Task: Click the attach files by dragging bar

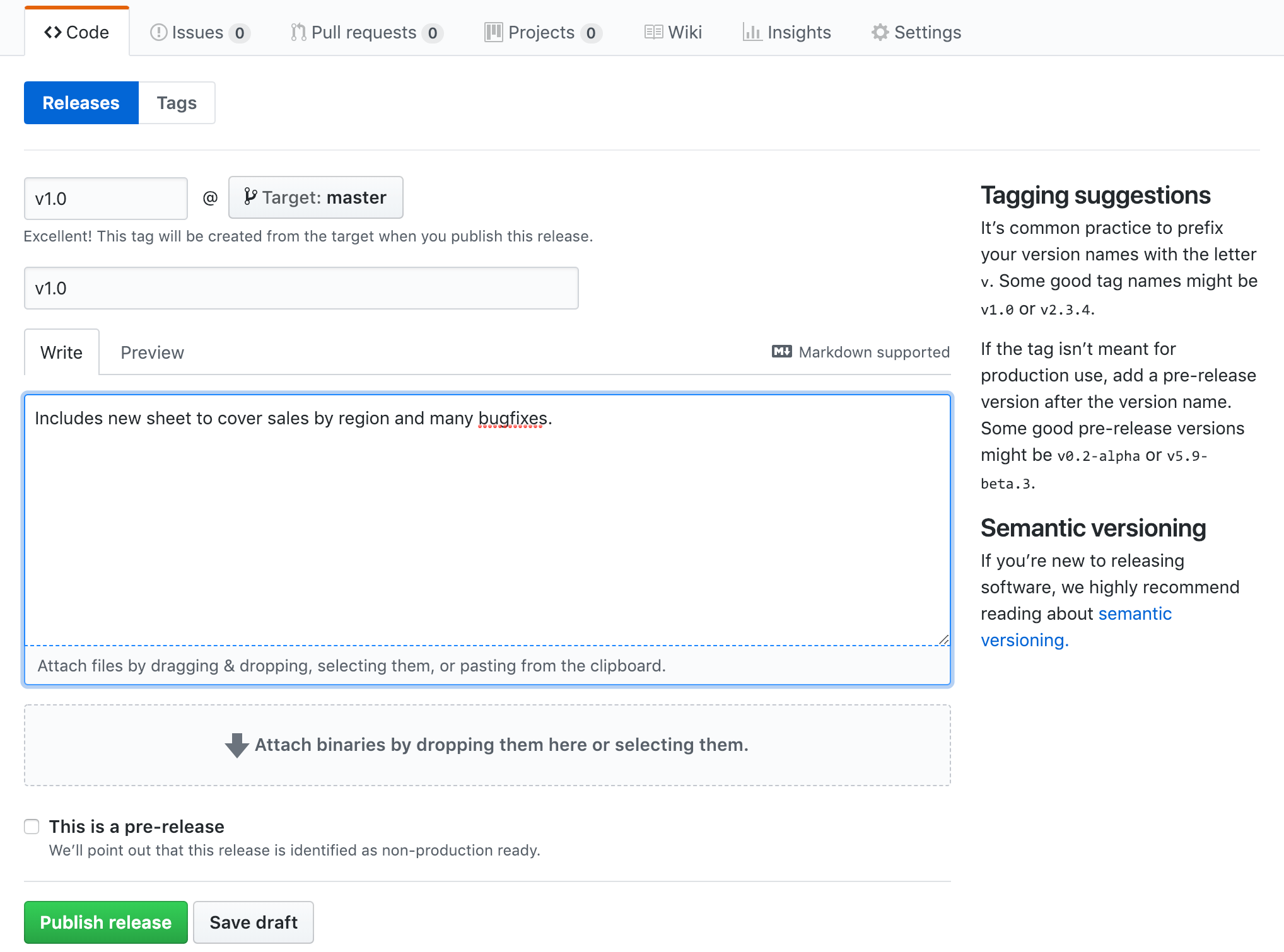Action: point(487,666)
